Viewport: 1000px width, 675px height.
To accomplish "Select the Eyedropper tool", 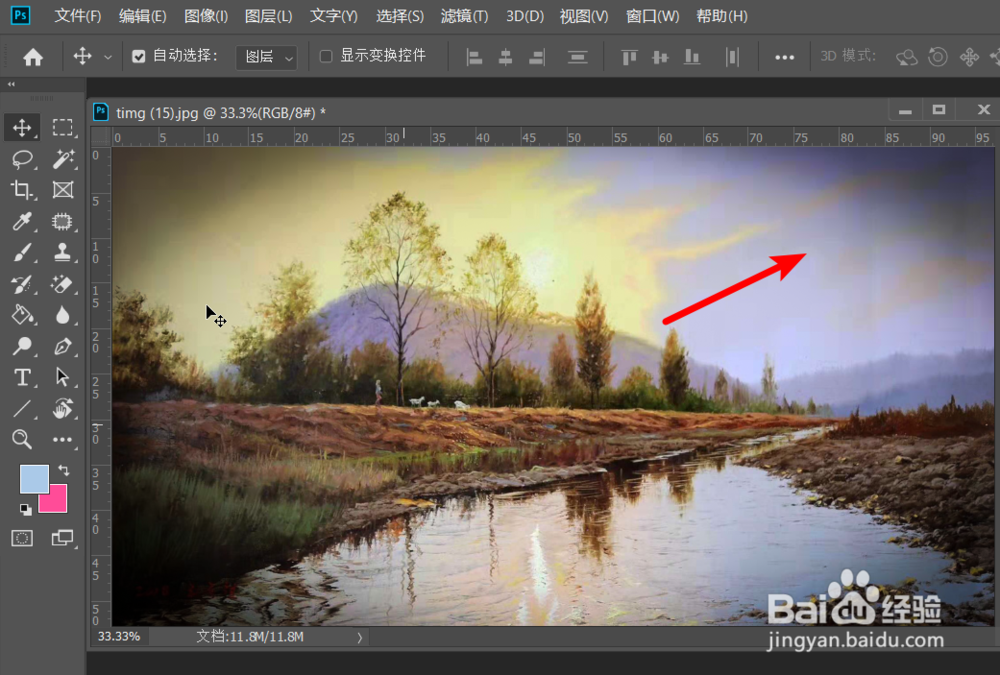I will coord(22,221).
